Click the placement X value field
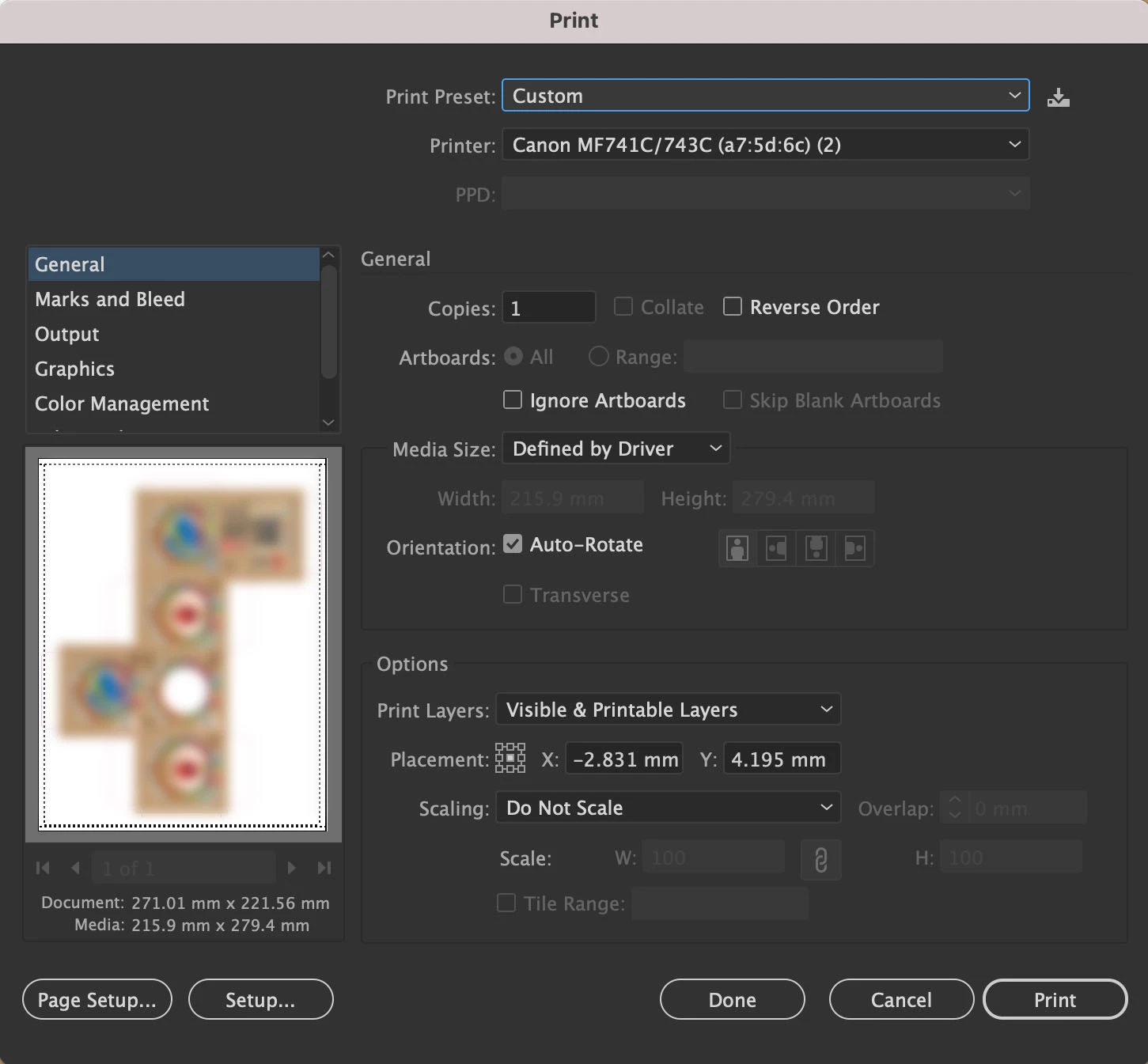 [x=624, y=759]
